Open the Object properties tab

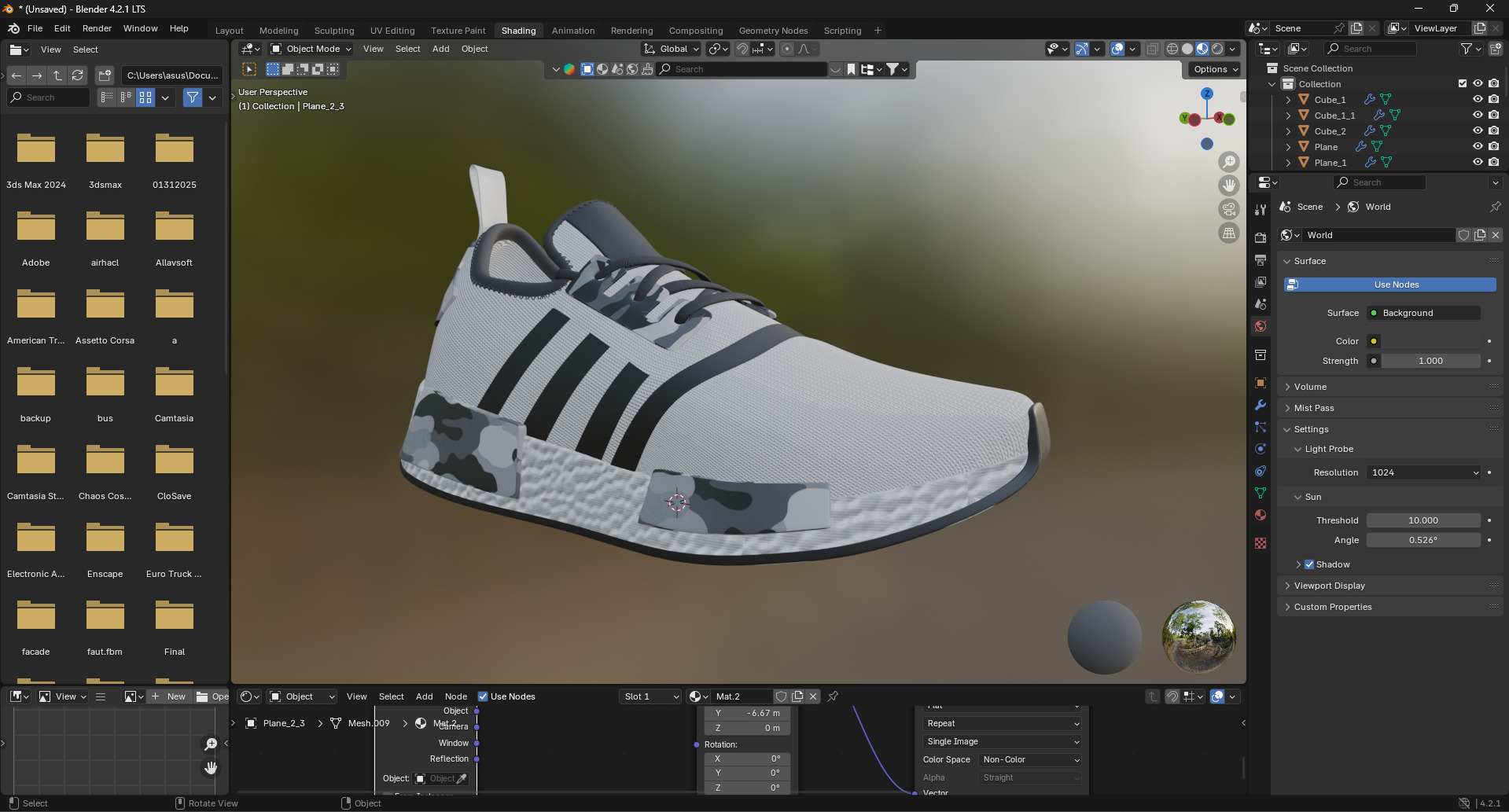pyautogui.click(x=1261, y=383)
